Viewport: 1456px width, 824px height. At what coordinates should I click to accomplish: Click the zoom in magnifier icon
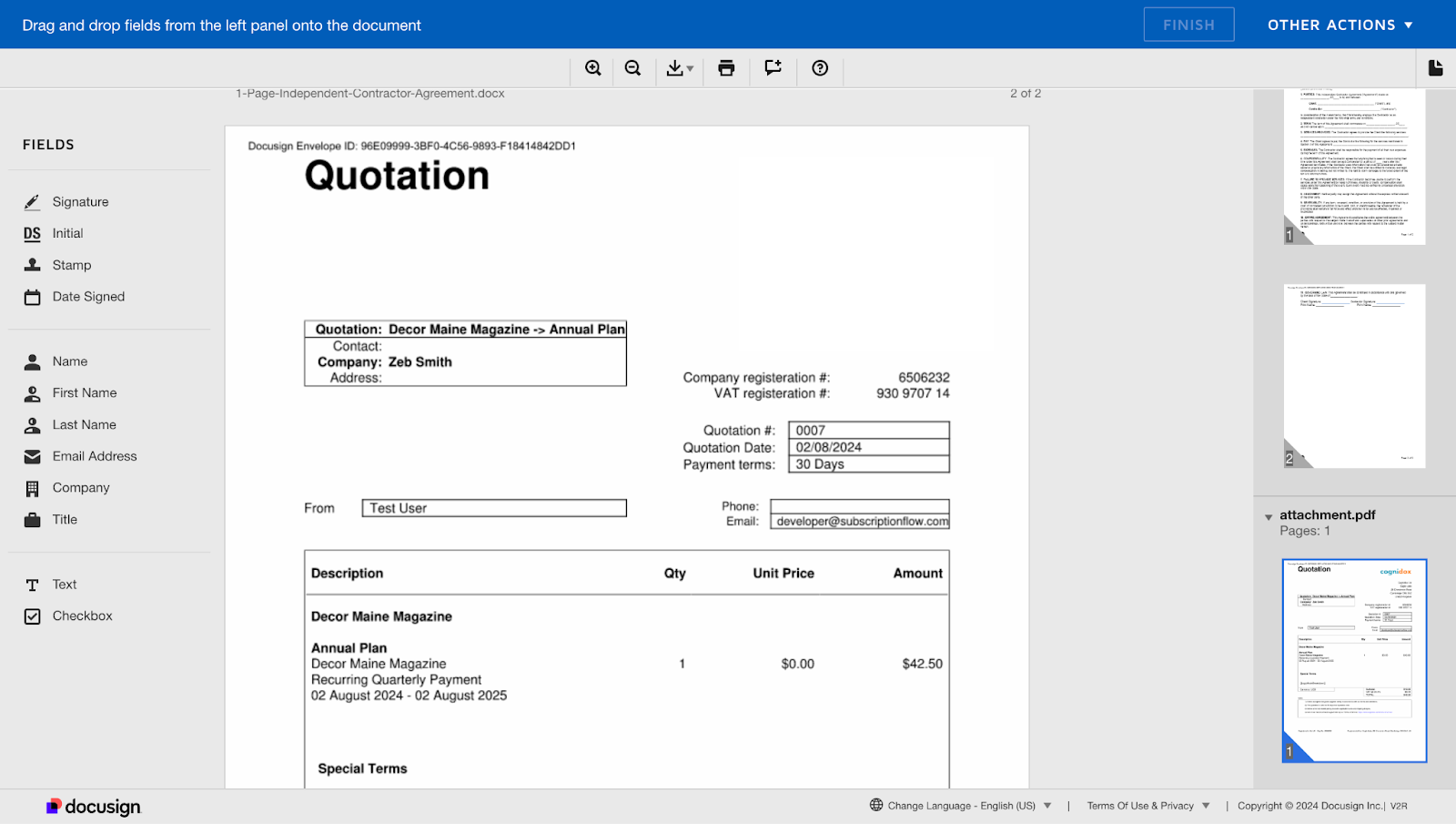tap(593, 68)
